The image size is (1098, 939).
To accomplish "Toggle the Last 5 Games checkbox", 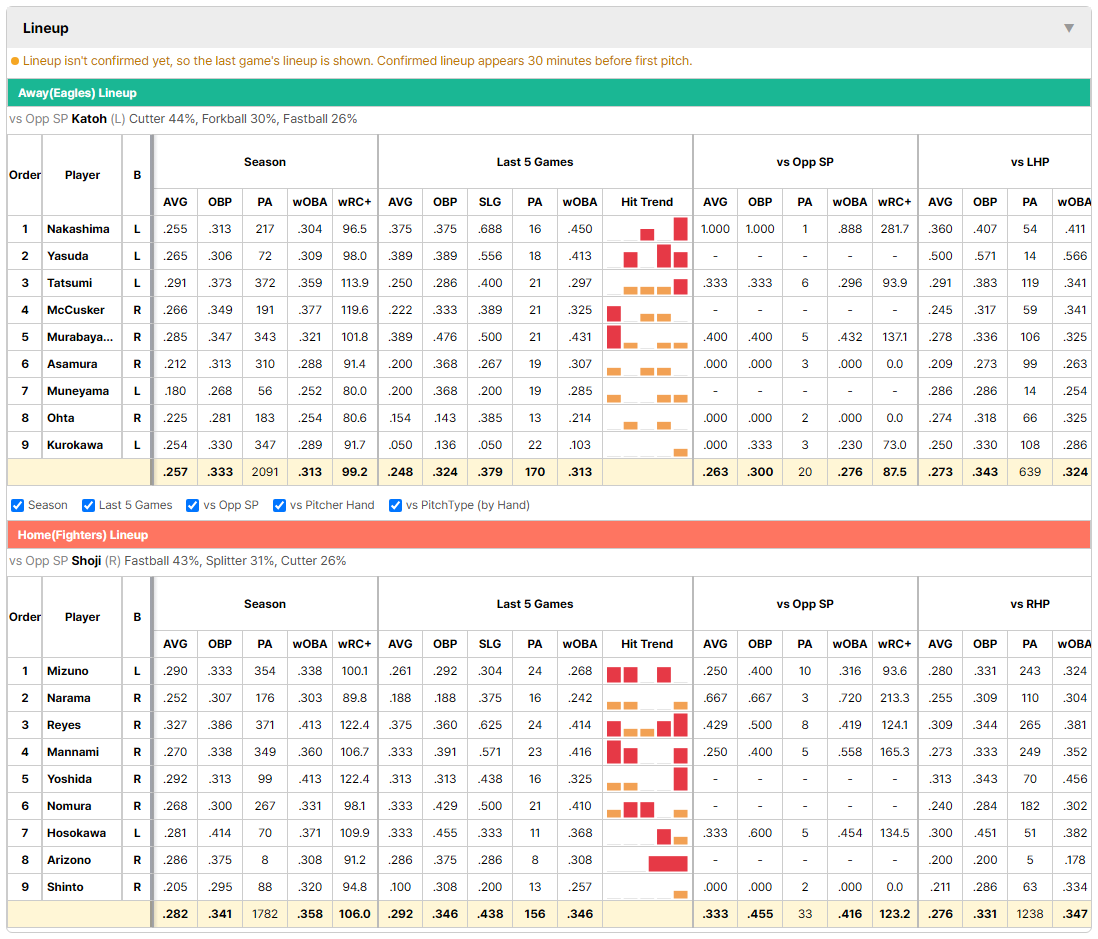I will tap(88, 505).
